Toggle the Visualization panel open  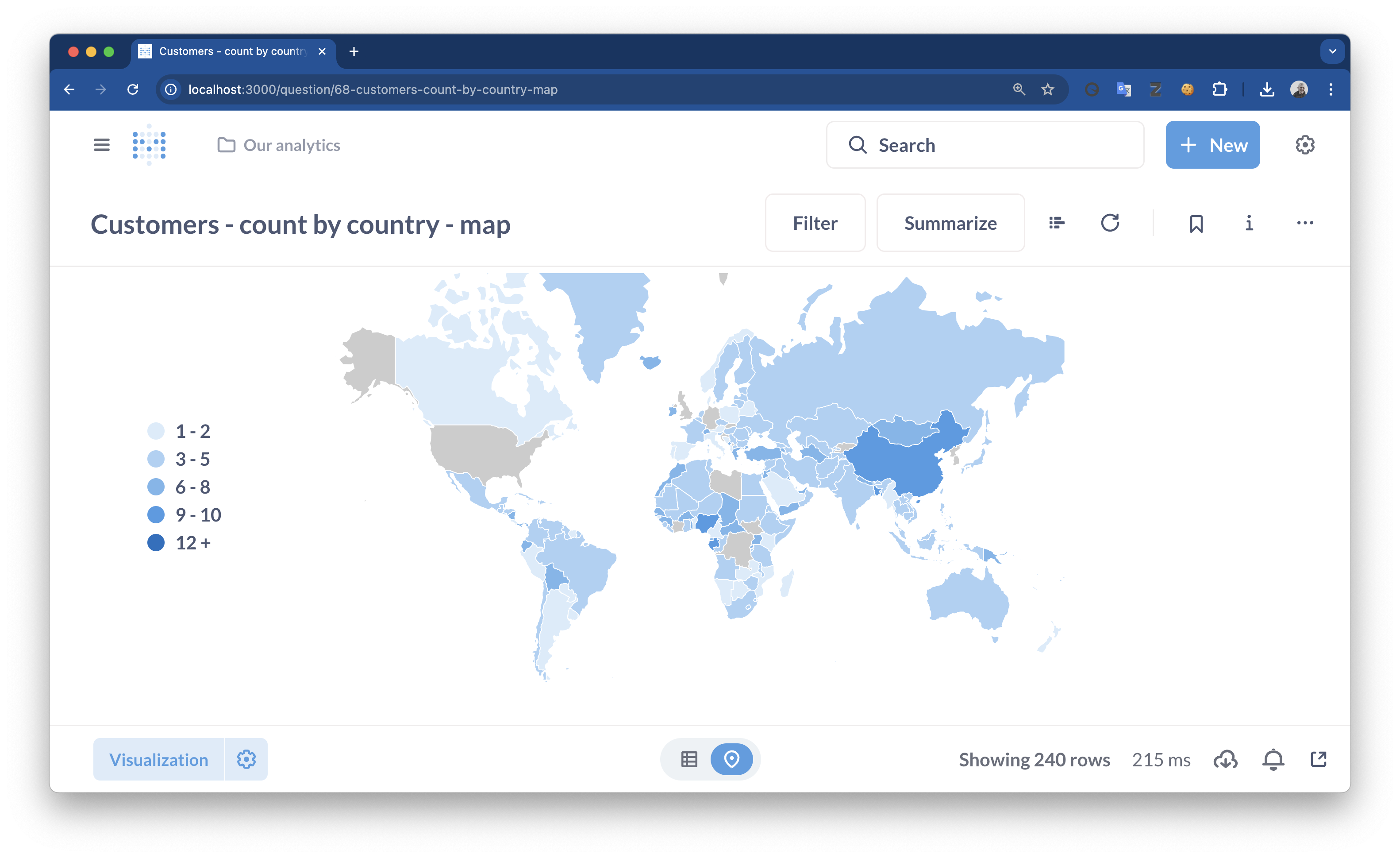pyautogui.click(x=158, y=759)
